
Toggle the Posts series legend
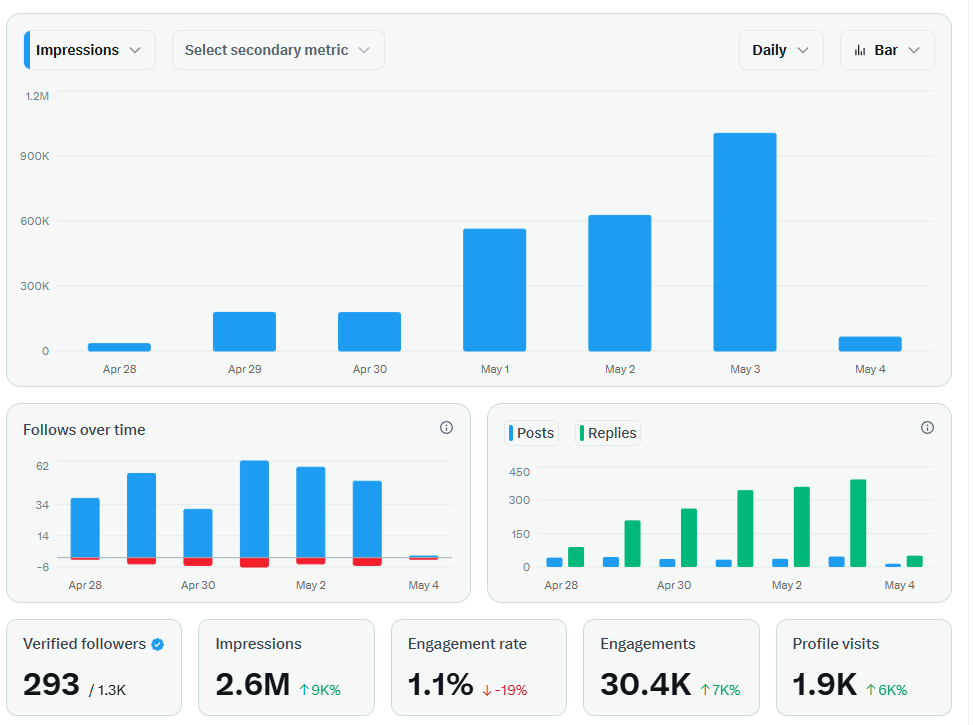tap(532, 433)
